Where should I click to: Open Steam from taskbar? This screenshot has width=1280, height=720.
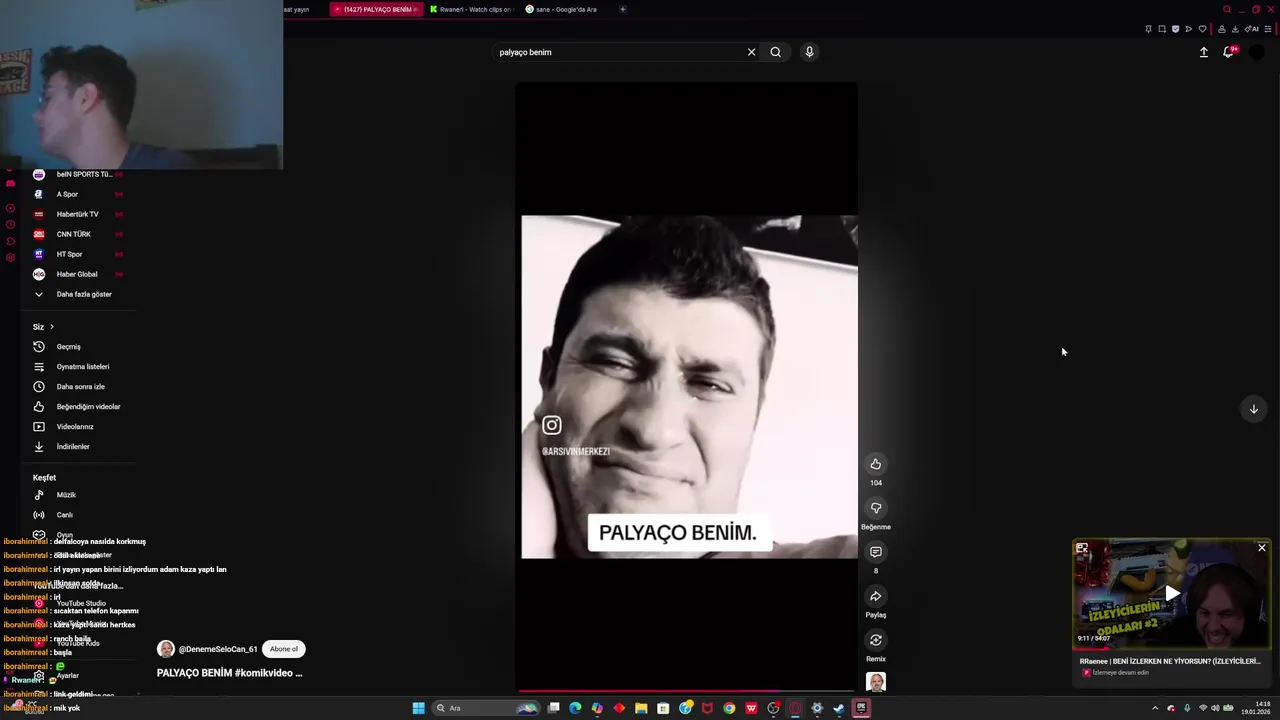(x=839, y=708)
